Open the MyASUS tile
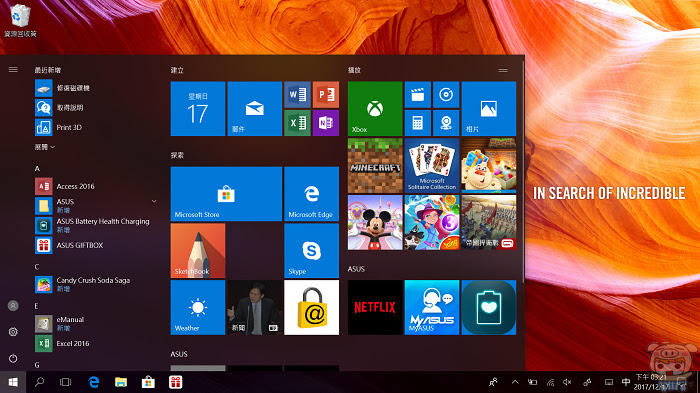 432,307
